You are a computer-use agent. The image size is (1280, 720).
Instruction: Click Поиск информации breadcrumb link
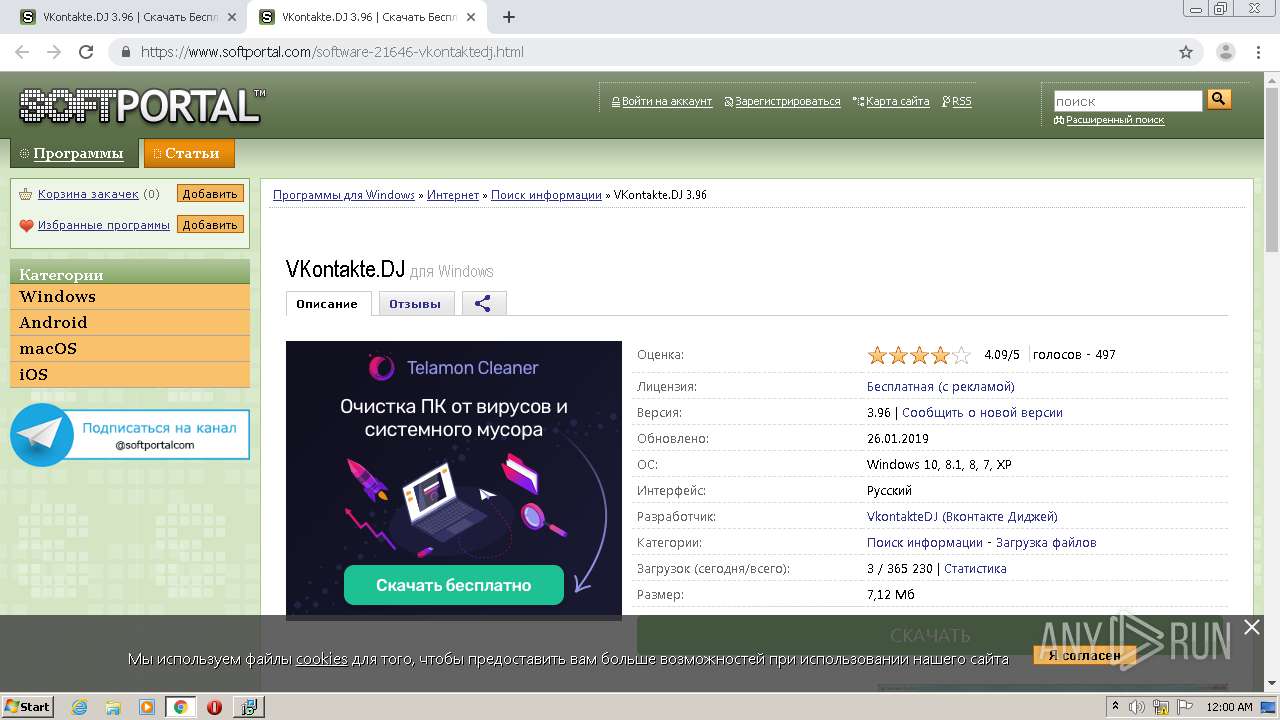pyautogui.click(x=546, y=195)
